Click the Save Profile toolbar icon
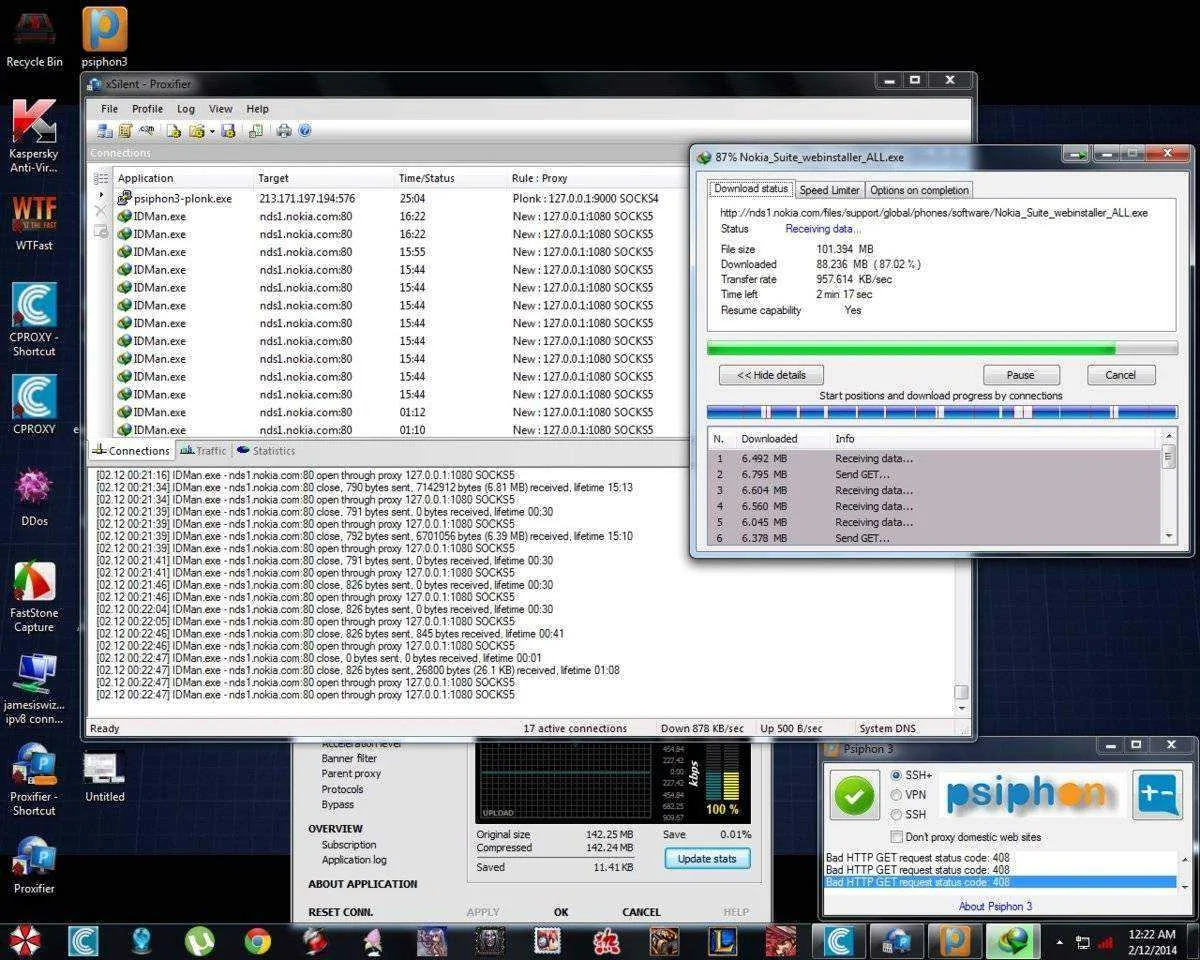Screen dimensions: 1200x960 click(x=228, y=131)
